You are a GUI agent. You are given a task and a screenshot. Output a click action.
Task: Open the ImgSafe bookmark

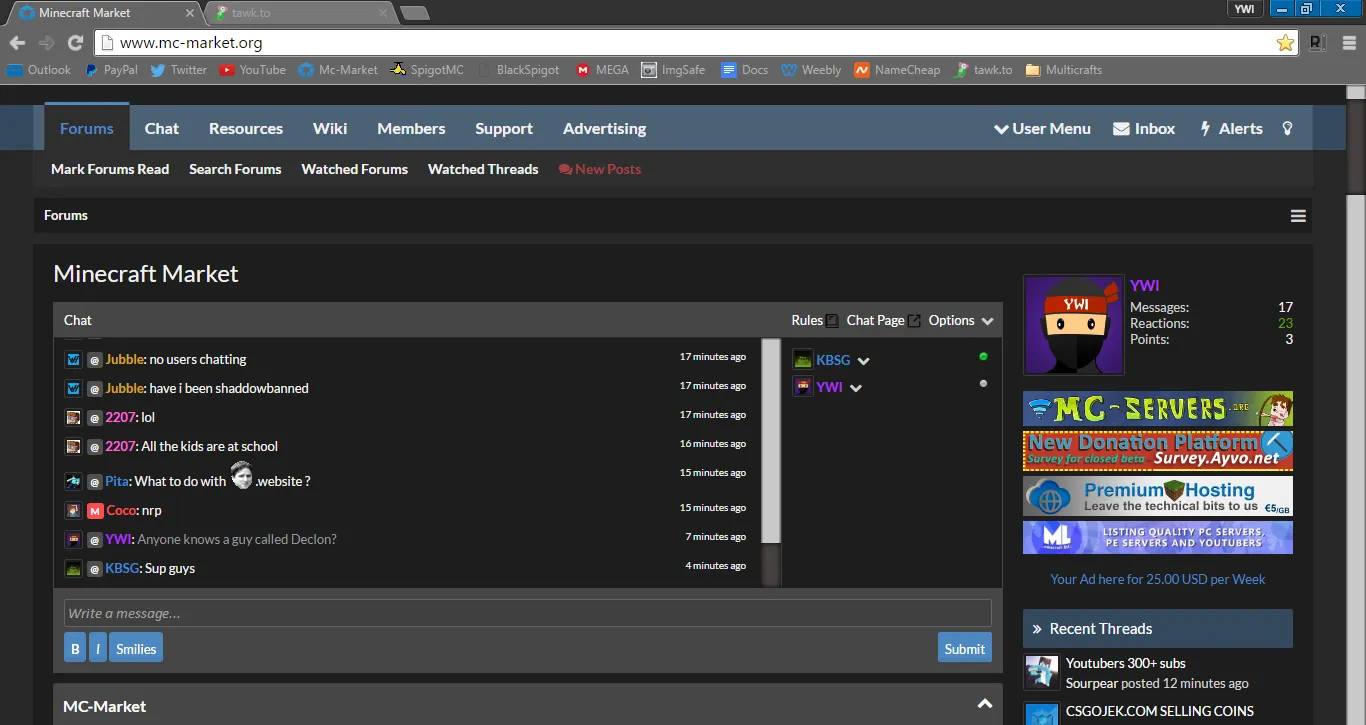[x=673, y=70]
